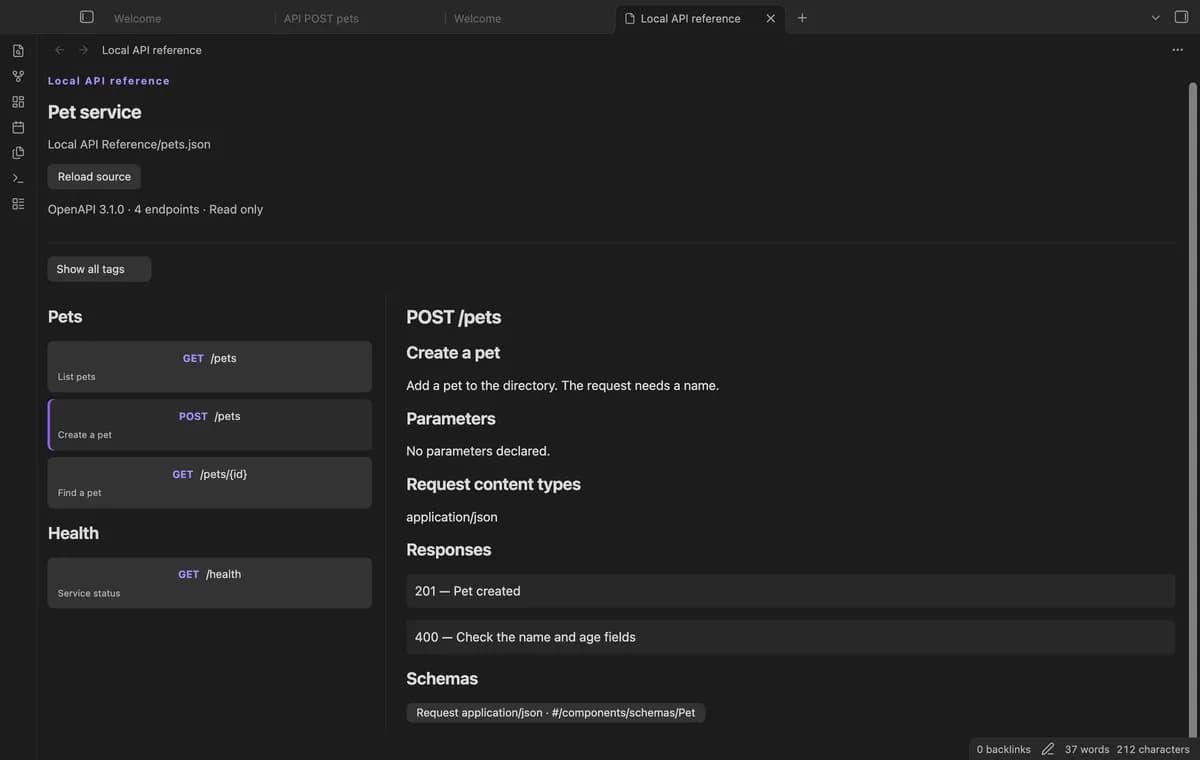
Task: Click the POST /pets detail heading
Action: click(x=454, y=317)
